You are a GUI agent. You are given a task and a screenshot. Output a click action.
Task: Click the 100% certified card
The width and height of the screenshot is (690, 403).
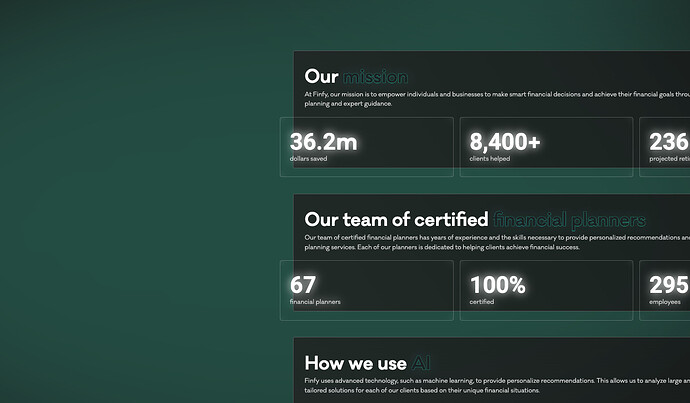547,290
